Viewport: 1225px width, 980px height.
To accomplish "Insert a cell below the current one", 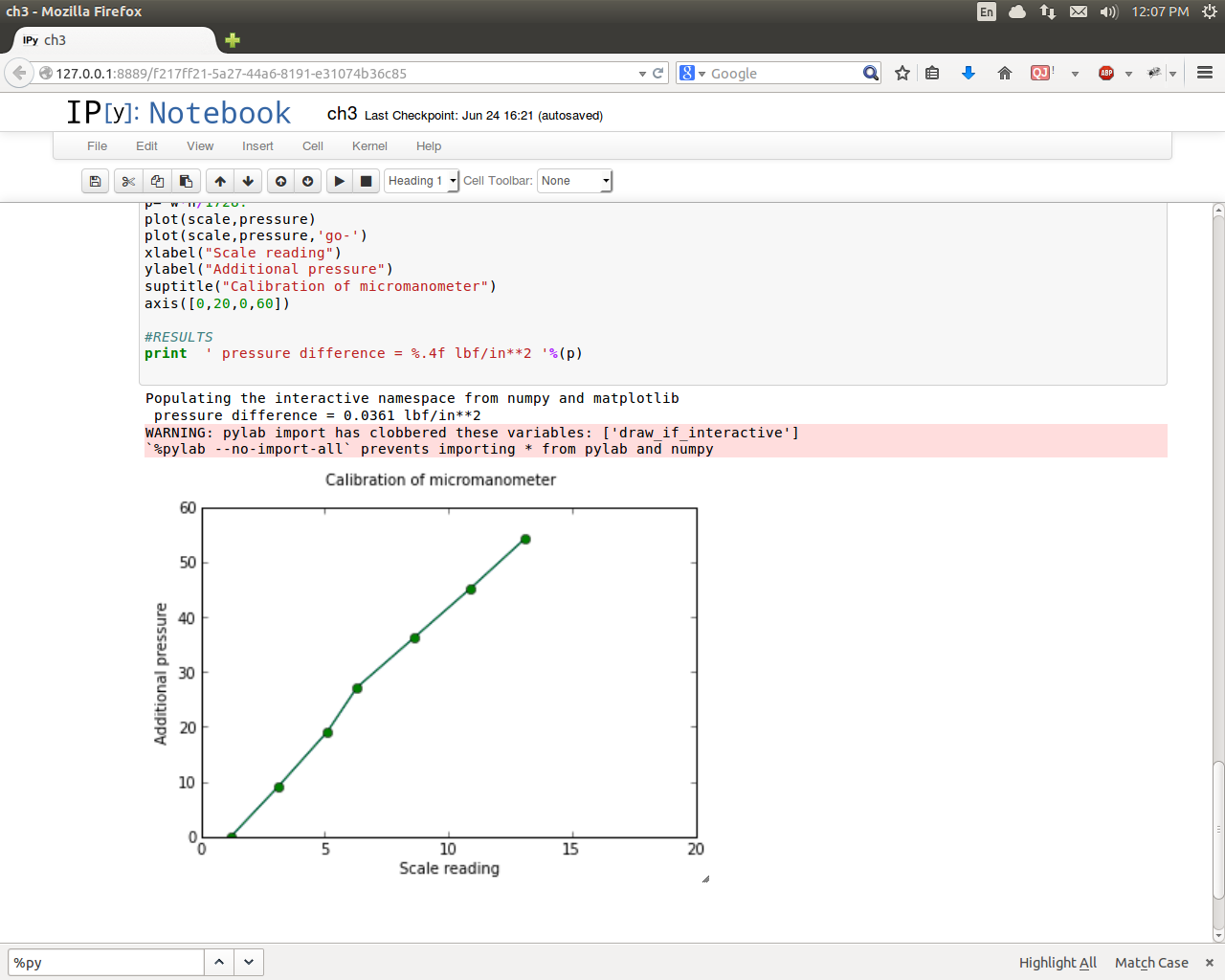I will (x=307, y=181).
